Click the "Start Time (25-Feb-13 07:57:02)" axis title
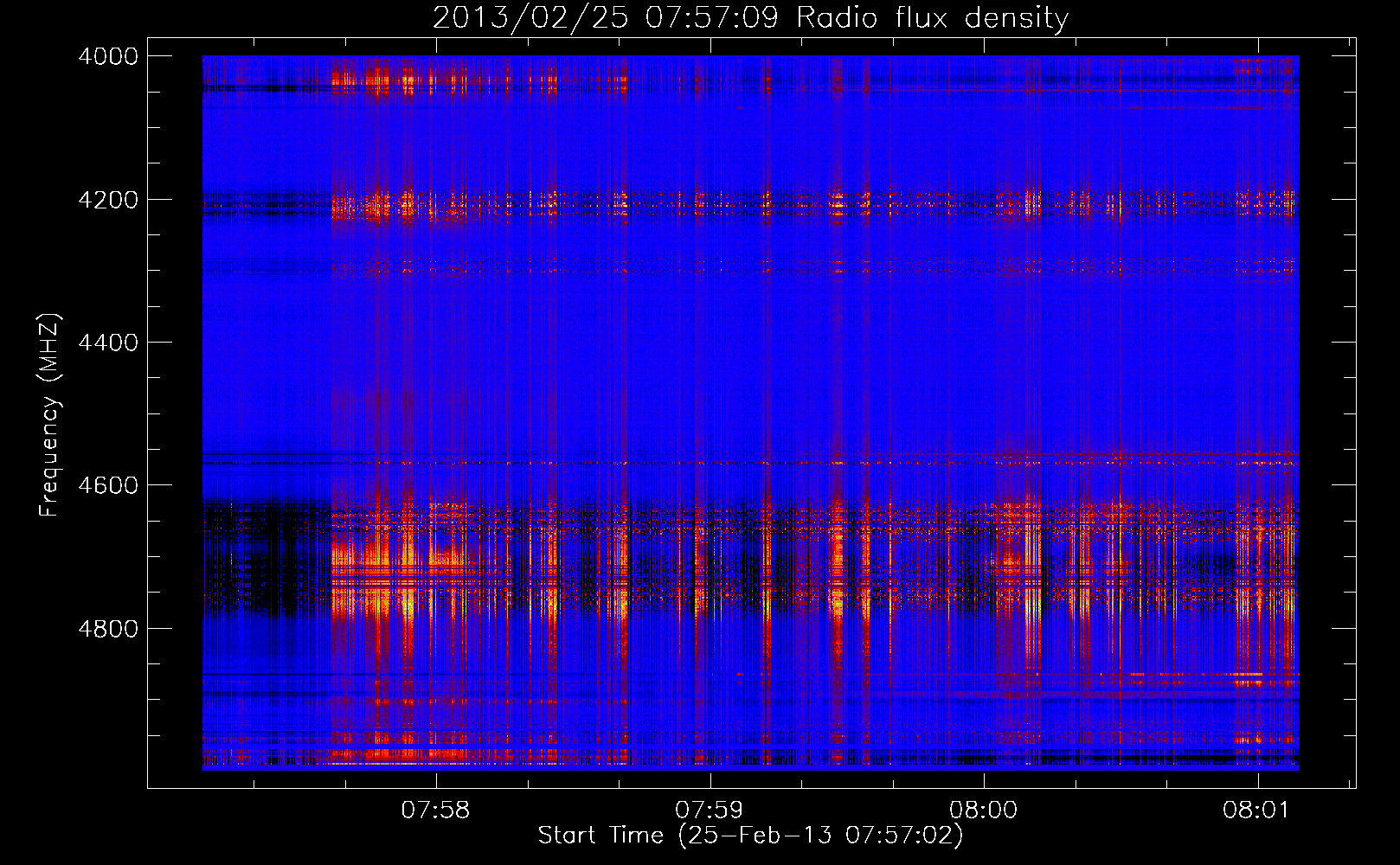Viewport: 1400px width, 865px height. pyautogui.click(x=750, y=836)
